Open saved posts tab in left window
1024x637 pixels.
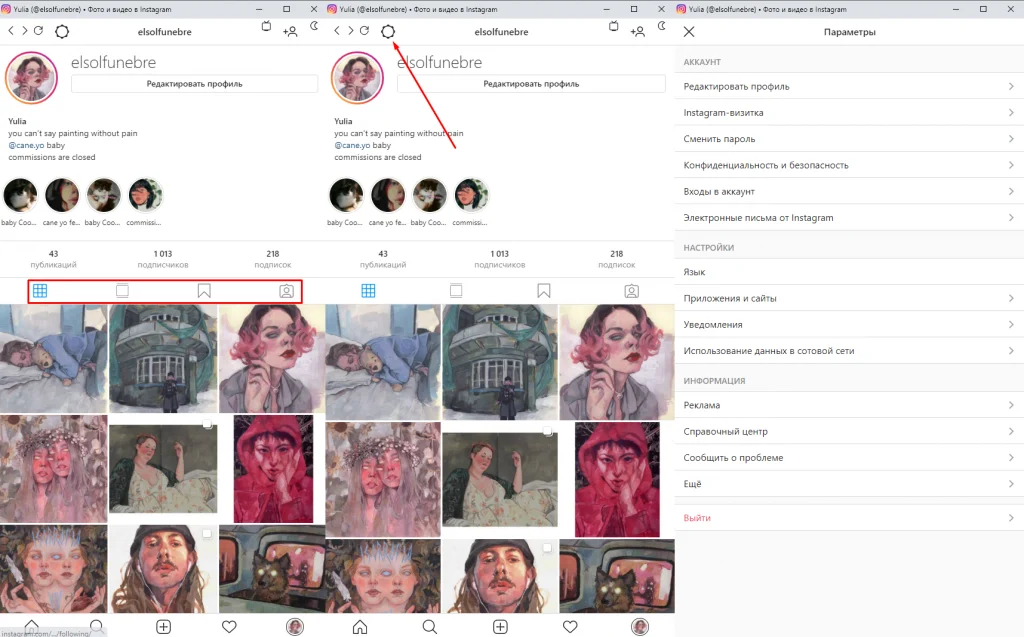tap(204, 291)
